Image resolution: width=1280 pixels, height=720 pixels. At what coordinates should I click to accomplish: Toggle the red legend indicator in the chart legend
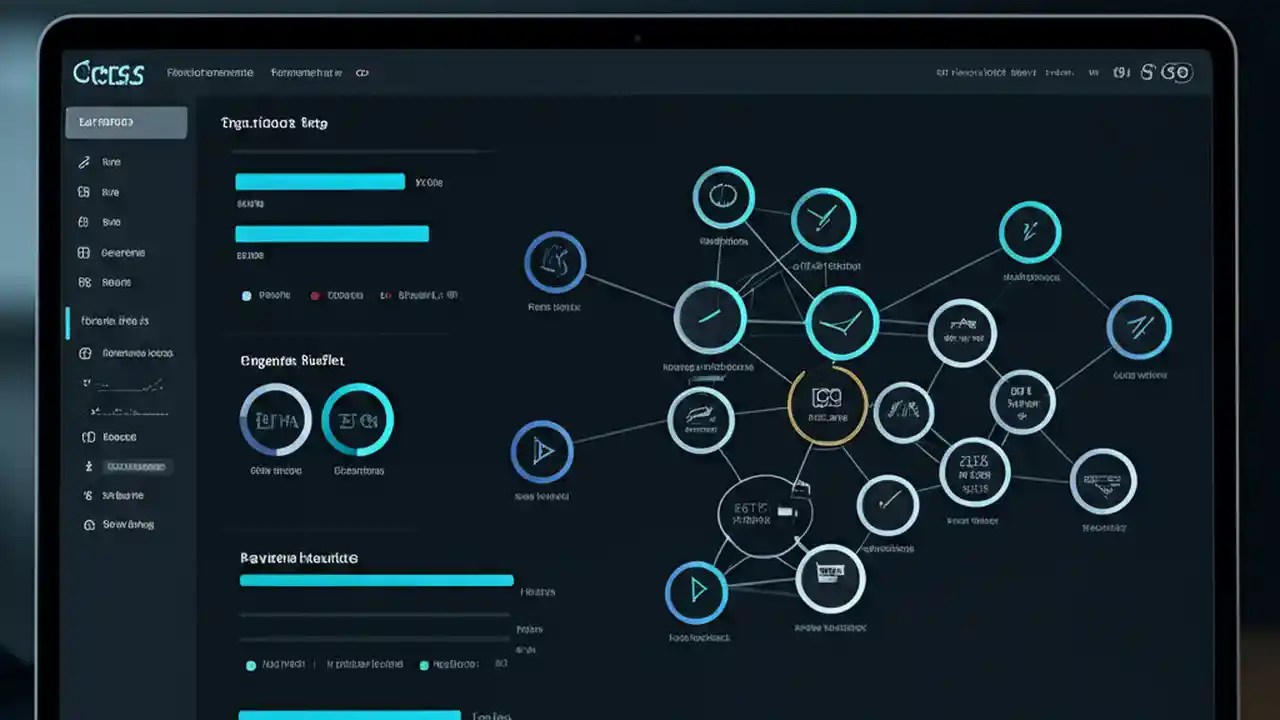coord(318,296)
